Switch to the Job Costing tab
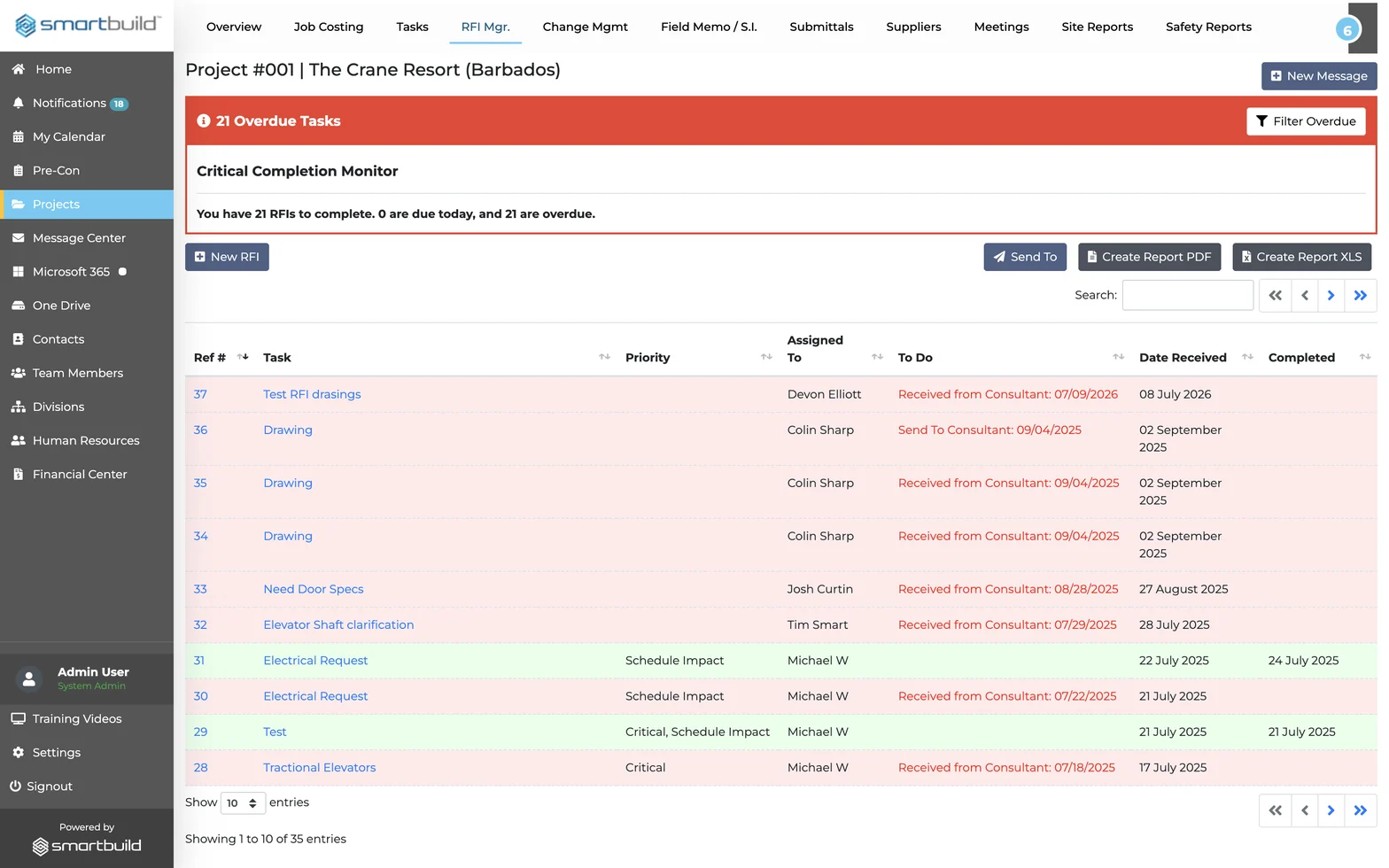The image size is (1389, 868). click(x=329, y=27)
